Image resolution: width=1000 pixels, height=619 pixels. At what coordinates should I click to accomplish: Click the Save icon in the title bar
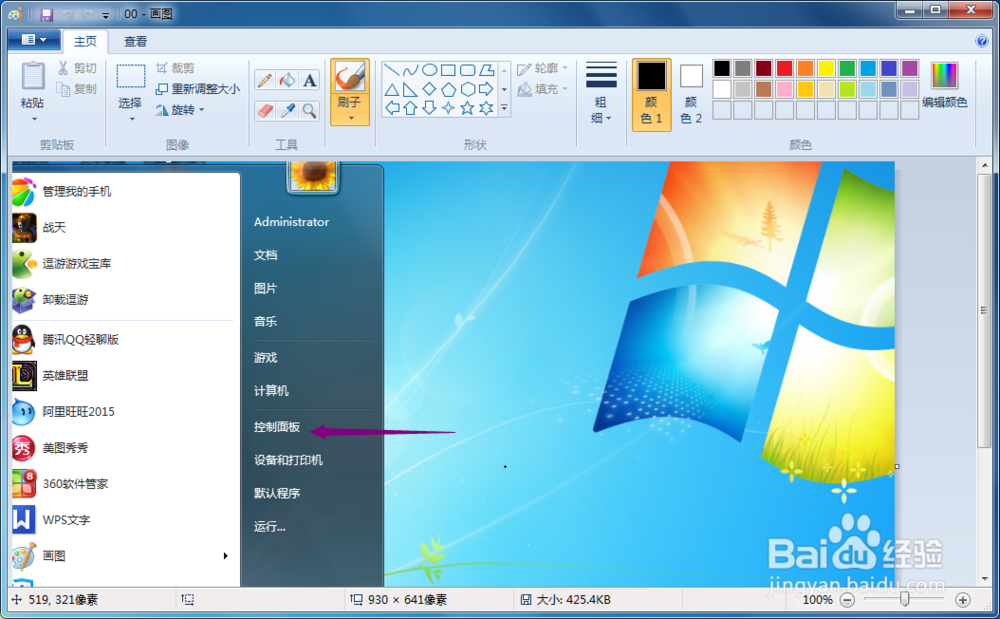click(46, 14)
